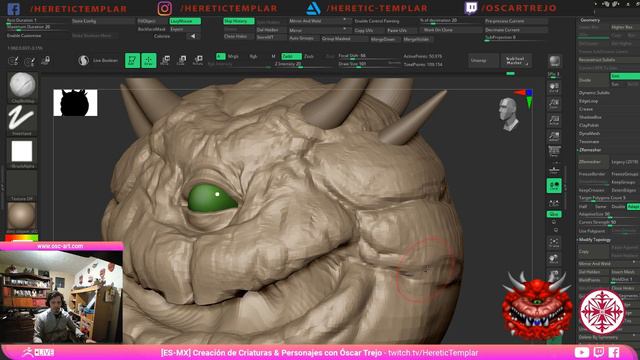Image resolution: width=640 pixels, height=360 pixels.
Task: Click the AAHalf icon in right shelf
Action: click(554, 136)
